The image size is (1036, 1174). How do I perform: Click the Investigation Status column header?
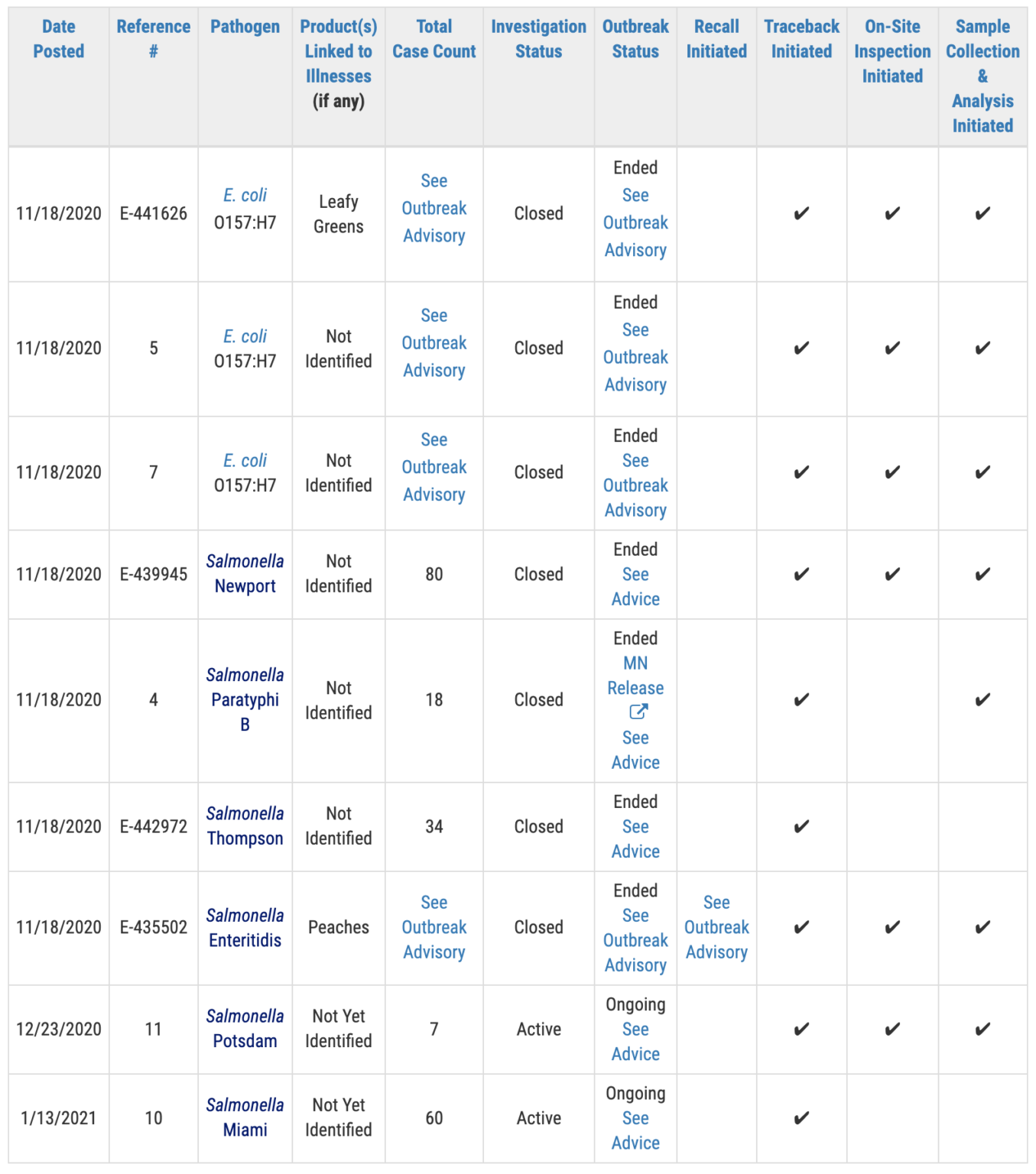pos(538,39)
